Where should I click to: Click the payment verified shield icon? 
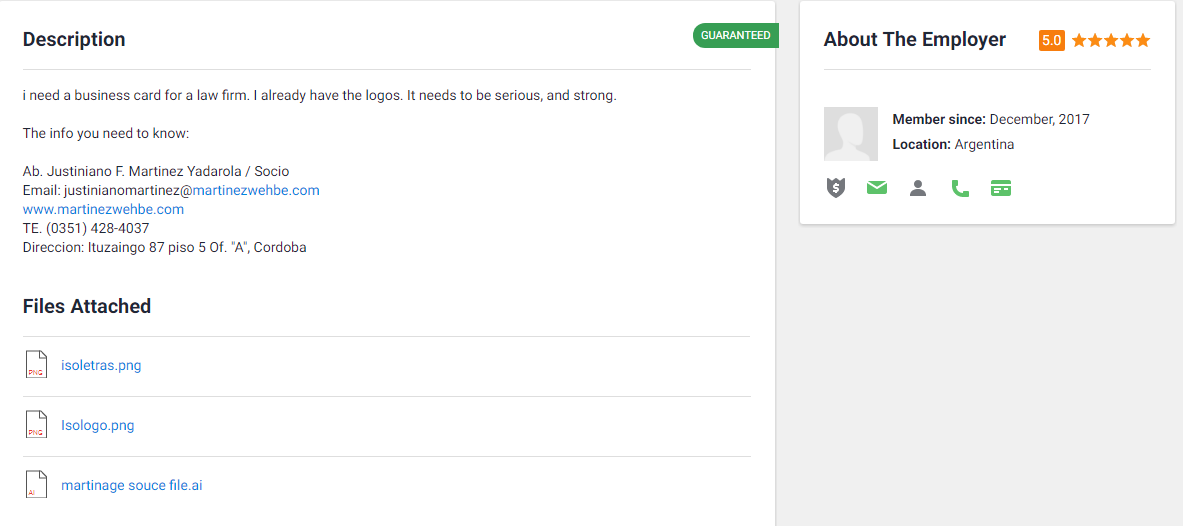point(836,188)
